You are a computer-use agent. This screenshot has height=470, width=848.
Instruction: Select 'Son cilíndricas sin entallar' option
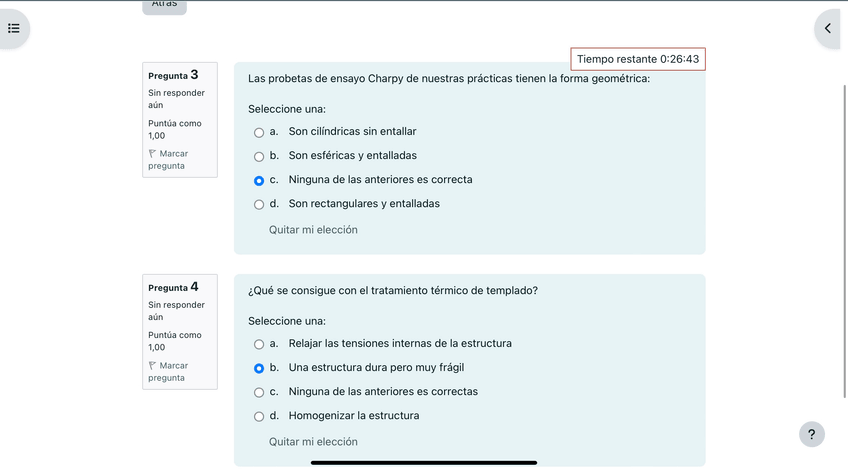coord(259,132)
